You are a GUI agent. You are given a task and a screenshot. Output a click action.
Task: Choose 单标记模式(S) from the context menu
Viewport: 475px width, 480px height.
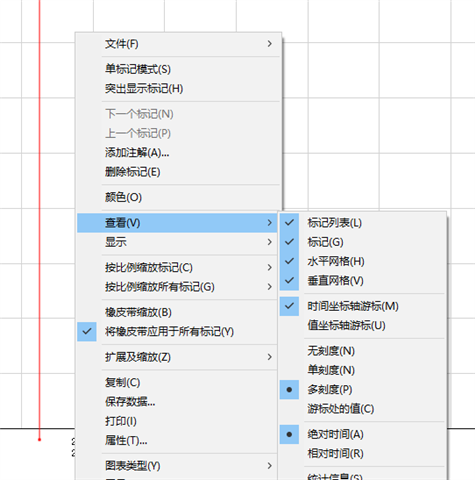(178, 69)
